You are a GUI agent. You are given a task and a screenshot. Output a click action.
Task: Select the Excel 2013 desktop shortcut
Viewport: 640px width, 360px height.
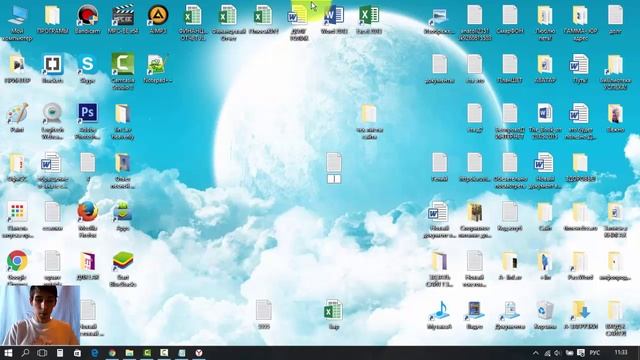coord(369,19)
